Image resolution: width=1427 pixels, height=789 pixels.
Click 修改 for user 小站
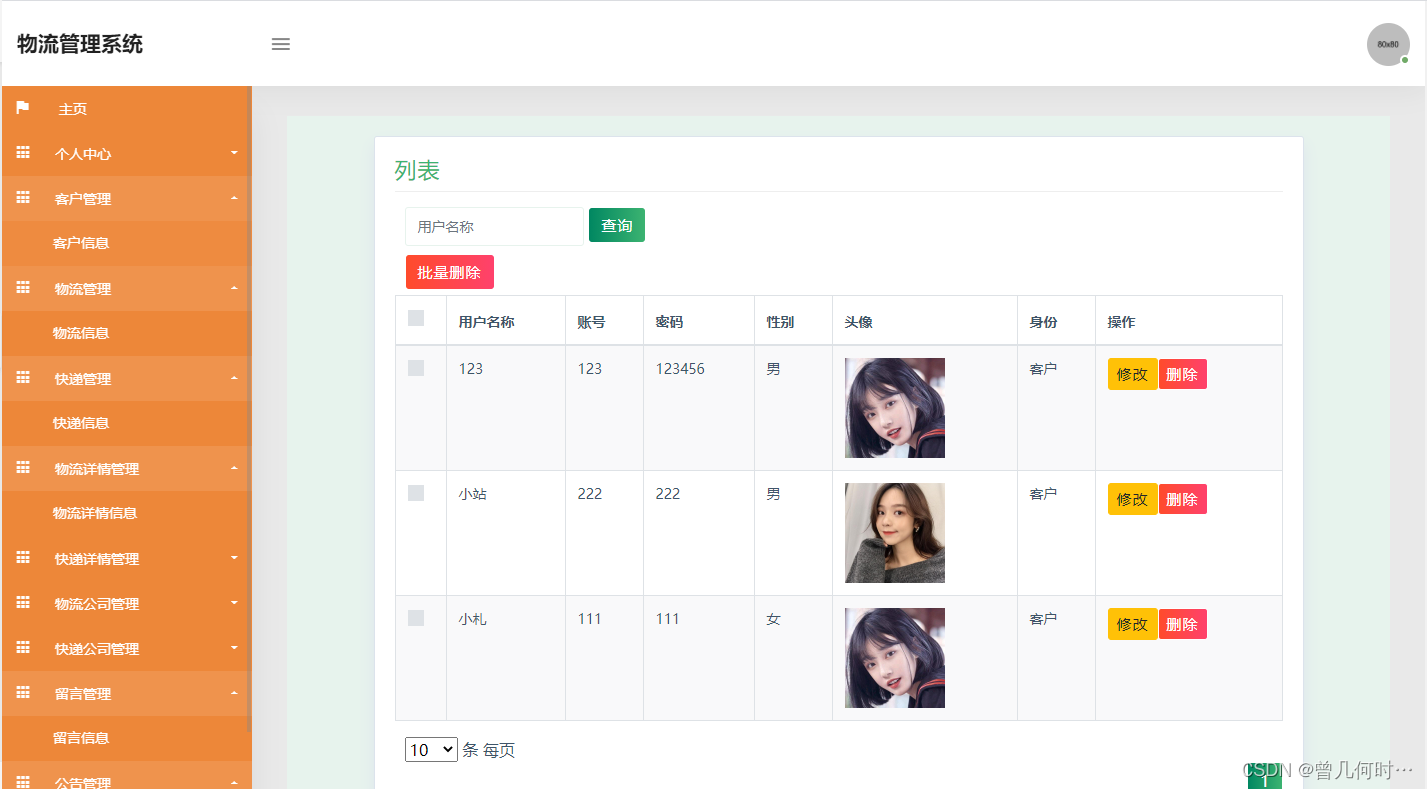click(1132, 499)
